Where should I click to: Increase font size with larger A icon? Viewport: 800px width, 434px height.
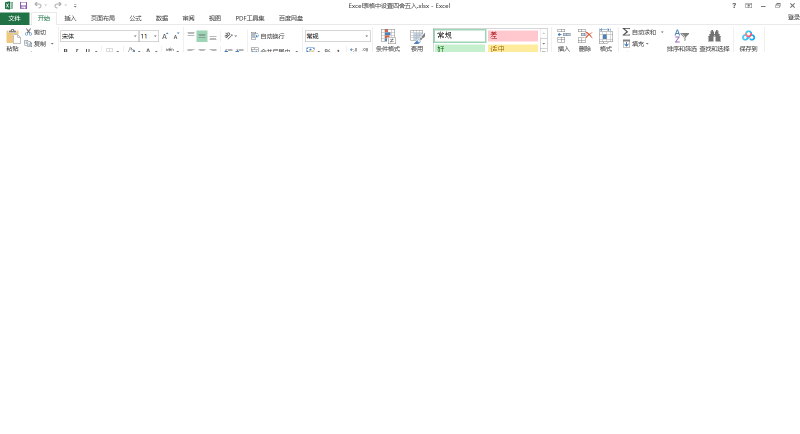point(165,36)
